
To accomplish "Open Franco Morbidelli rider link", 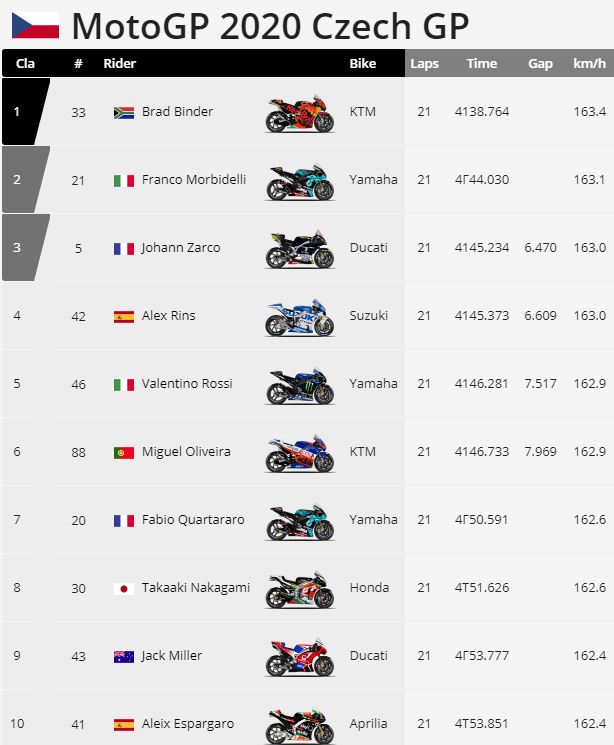I will coord(194,180).
